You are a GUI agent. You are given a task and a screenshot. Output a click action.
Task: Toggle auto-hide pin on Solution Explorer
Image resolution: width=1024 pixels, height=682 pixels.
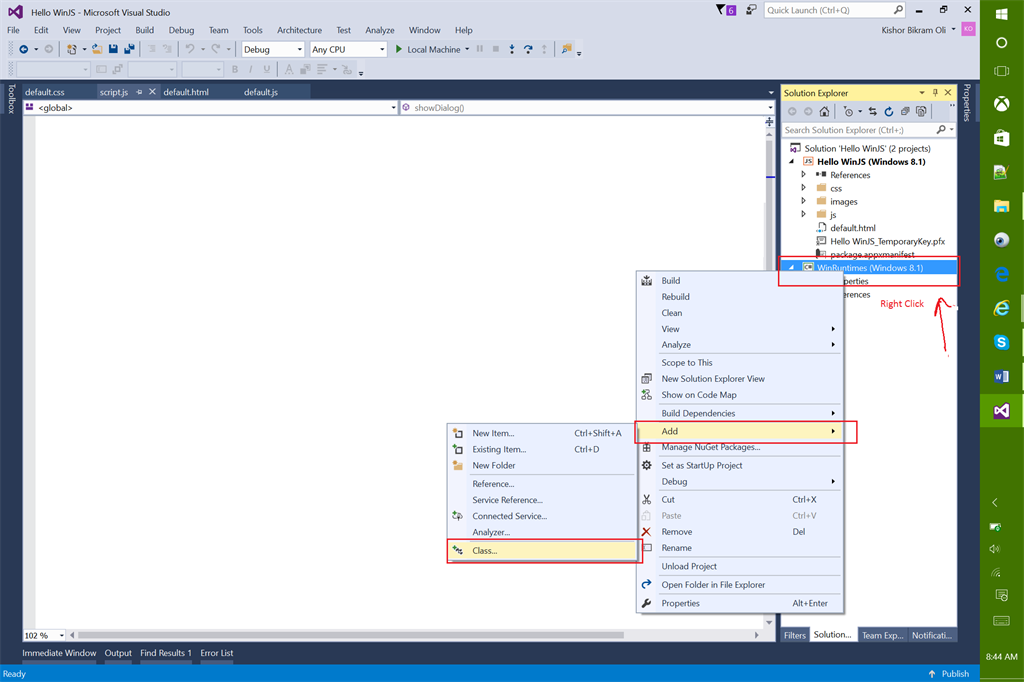click(935, 93)
